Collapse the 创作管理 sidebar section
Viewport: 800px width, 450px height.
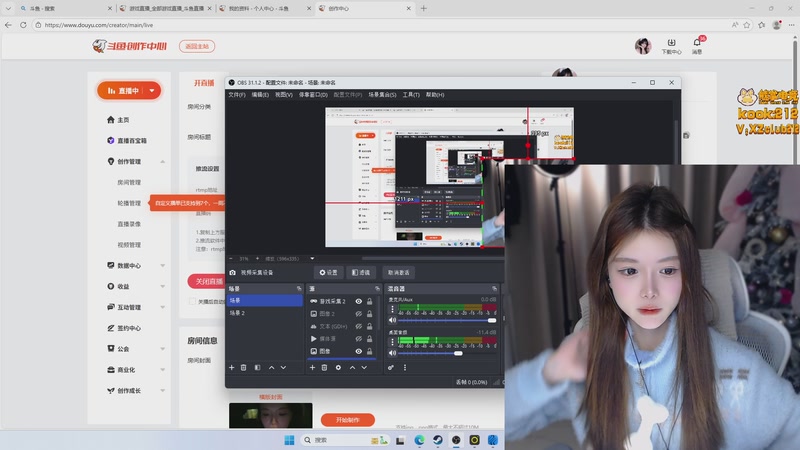point(162,161)
